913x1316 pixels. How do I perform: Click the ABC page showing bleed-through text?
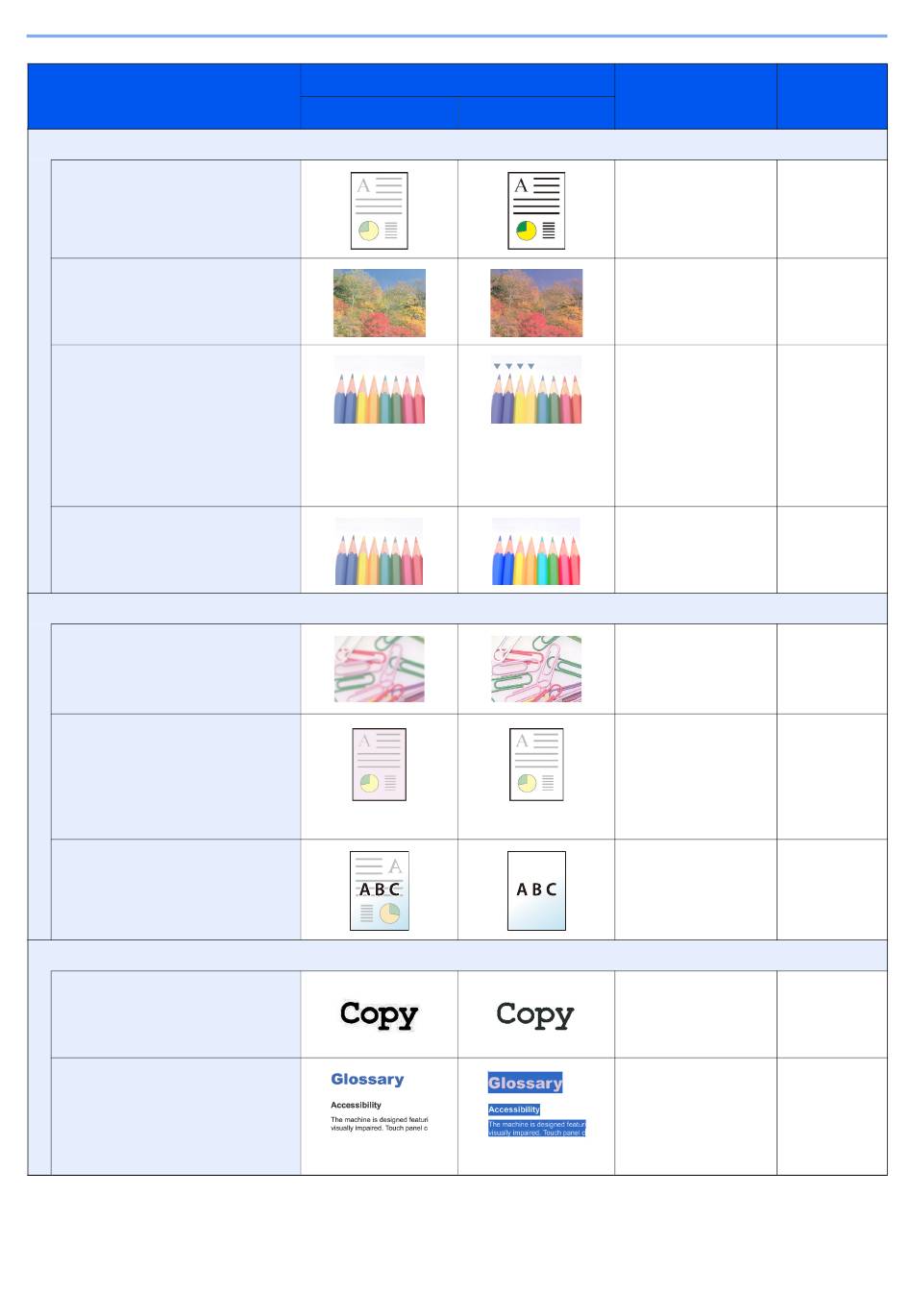380,890
